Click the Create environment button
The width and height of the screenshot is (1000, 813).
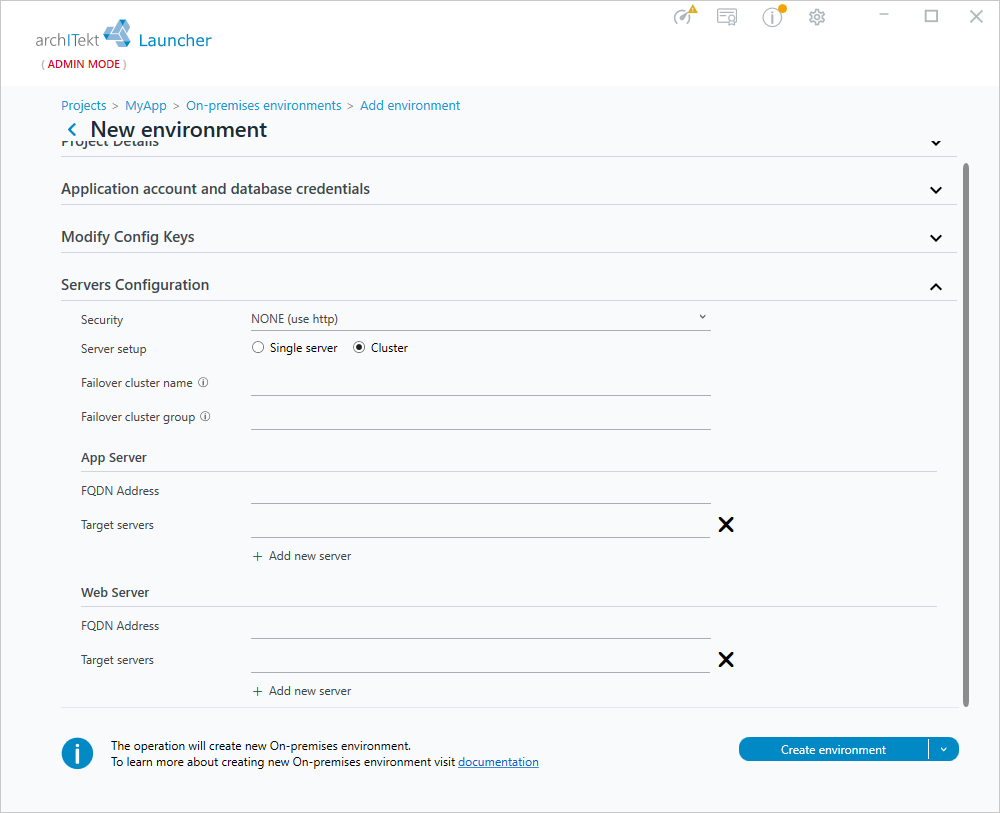(834, 749)
